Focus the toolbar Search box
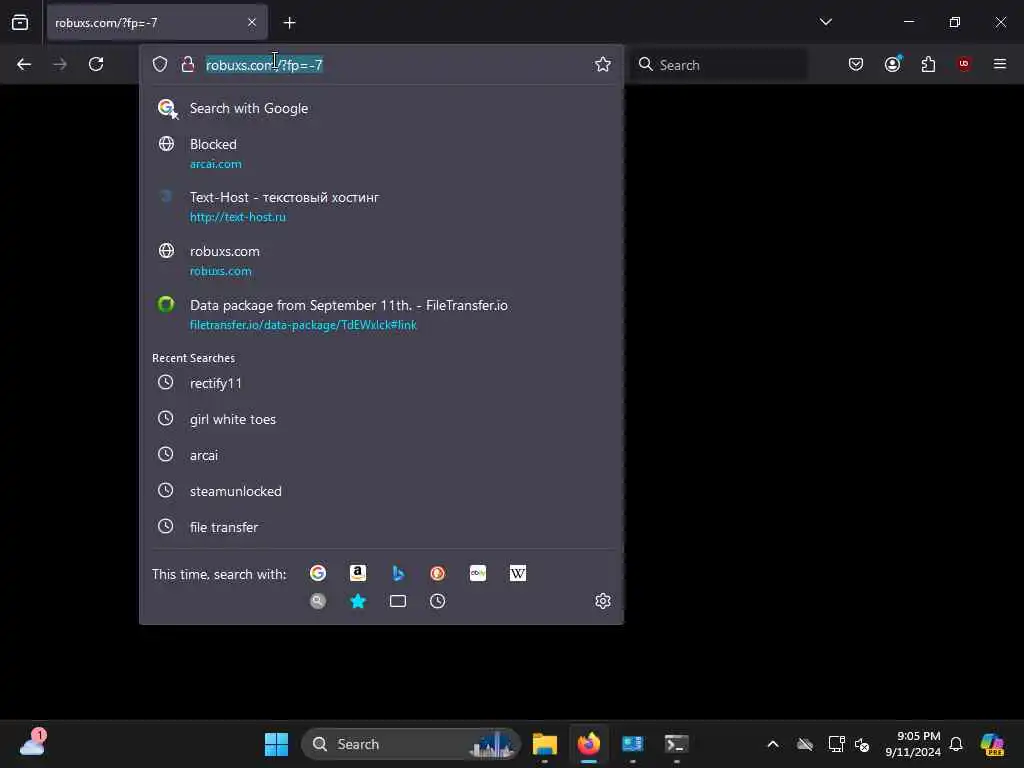This screenshot has width=1024, height=768. click(718, 65)
